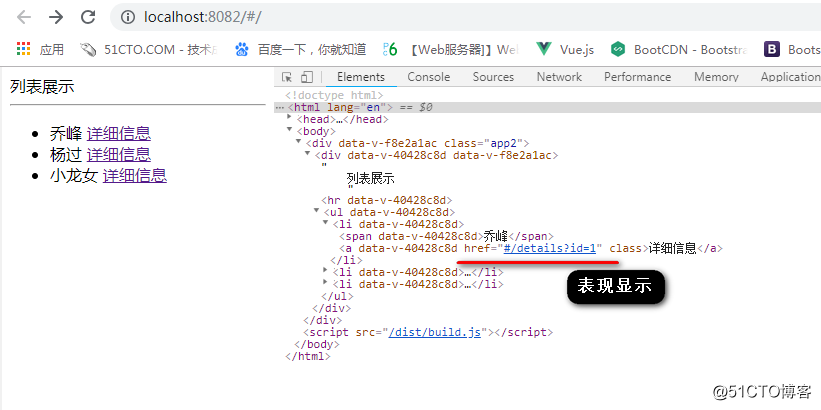The height and width of the screenshot is (410, 821).
Task: Select the span element containing 乔峰
Action: point(447,236)
